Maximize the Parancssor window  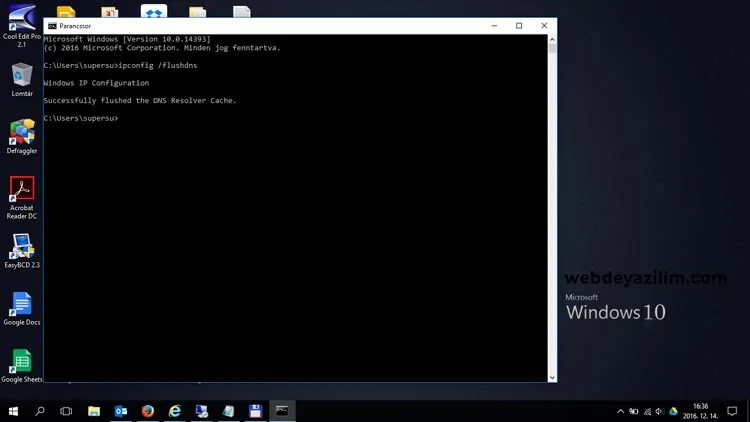coord(519,26)
